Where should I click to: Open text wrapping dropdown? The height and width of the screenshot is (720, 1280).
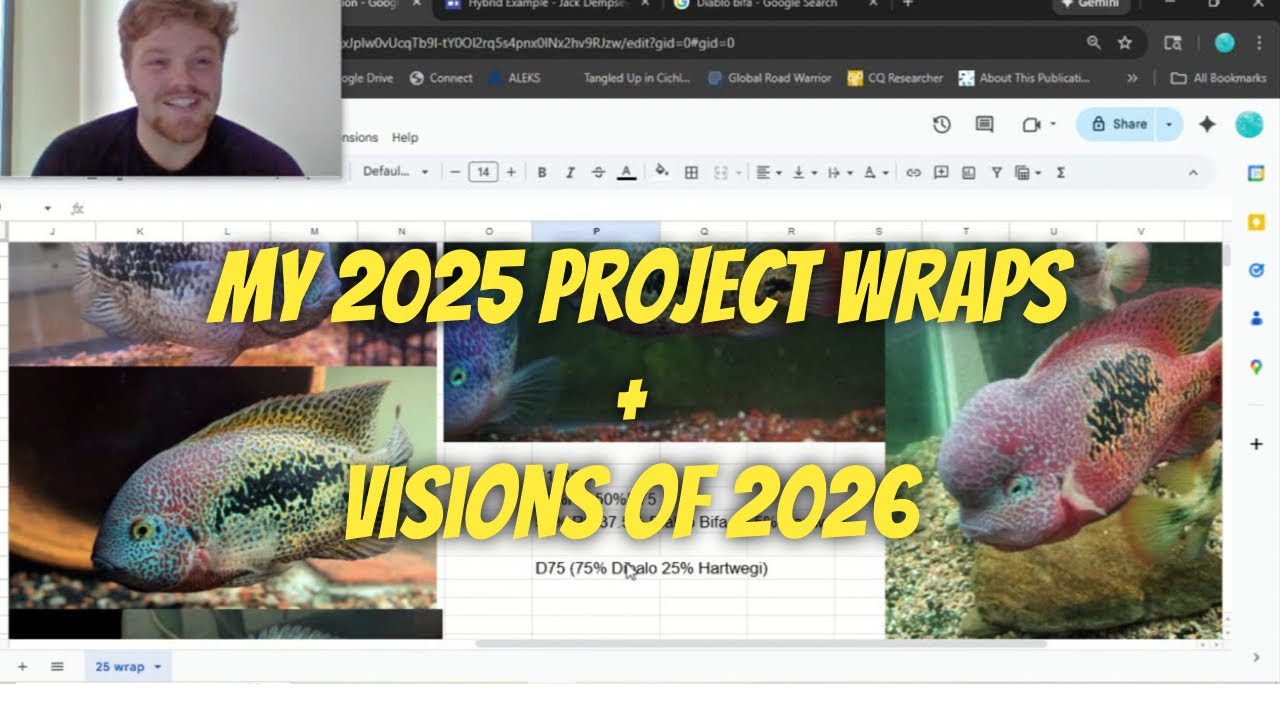(841, 172)
